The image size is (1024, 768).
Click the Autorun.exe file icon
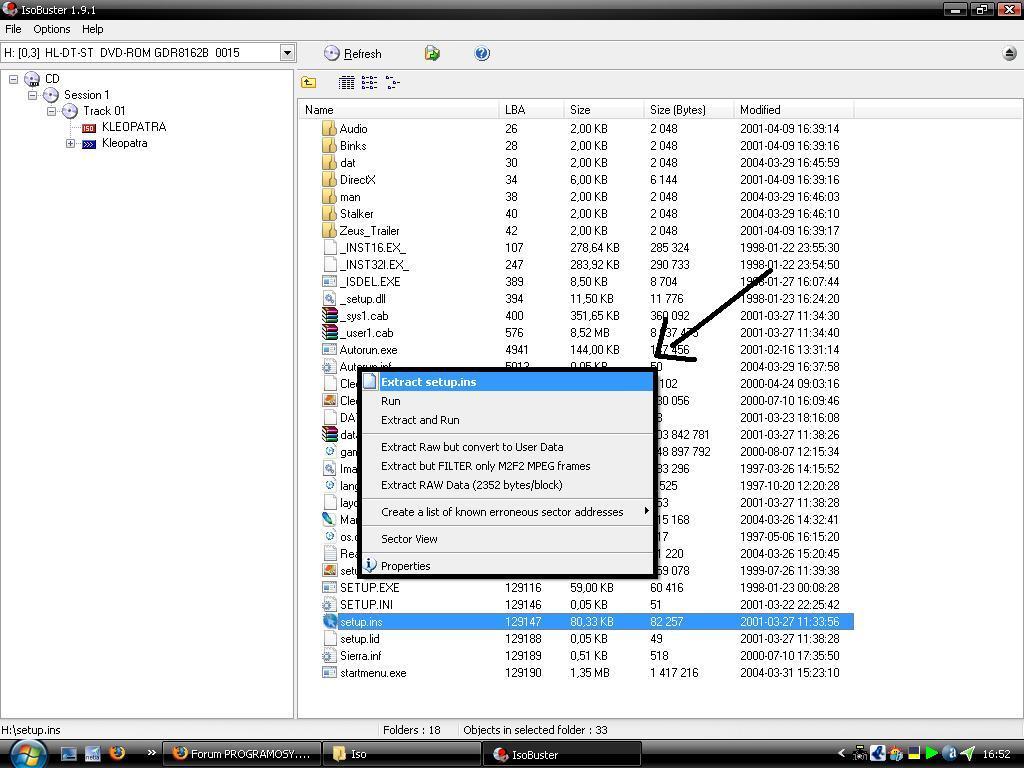coord(330,349)
